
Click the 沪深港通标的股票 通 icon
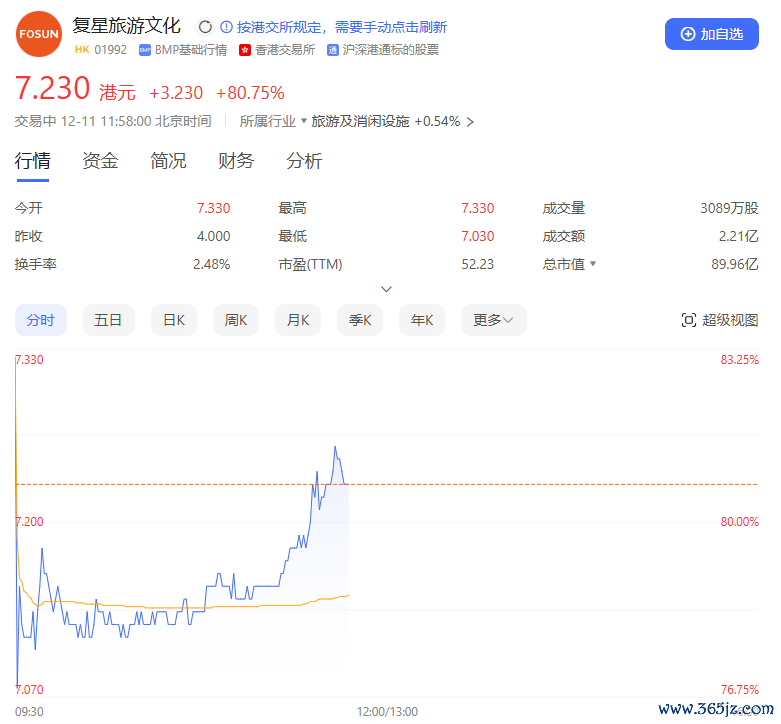pyautogui.click(x=333, y=50)
